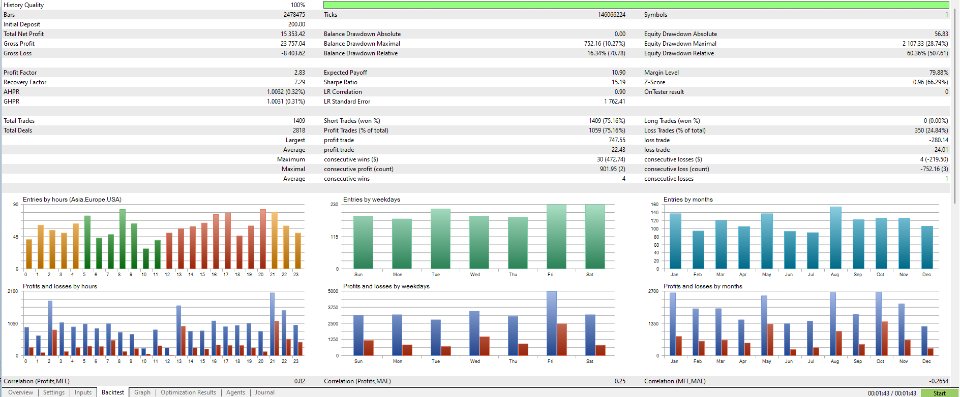960x397 pixels.
Task: Click the Total Net Profit value 15 353.42
Action: click(x=292, y=34)
